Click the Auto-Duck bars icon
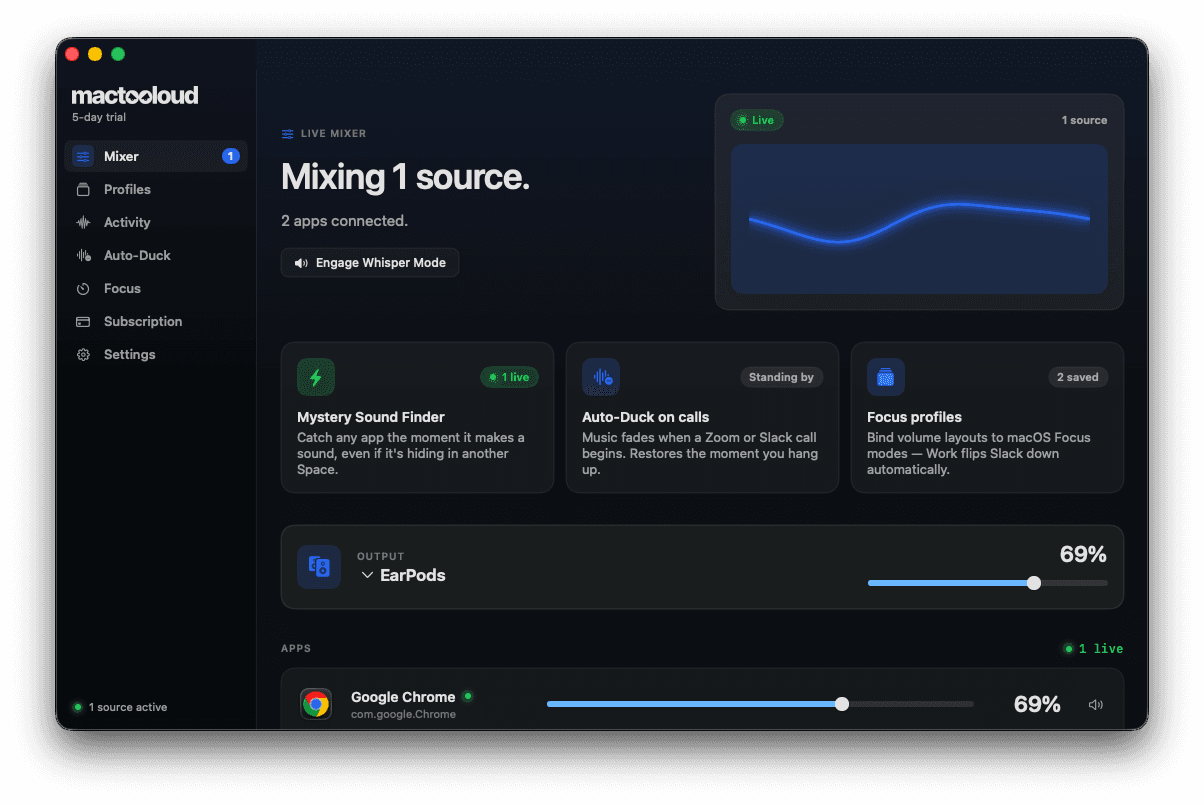Screen dimensions: 1204x804 pyautogui.click(x=84, y=255)
